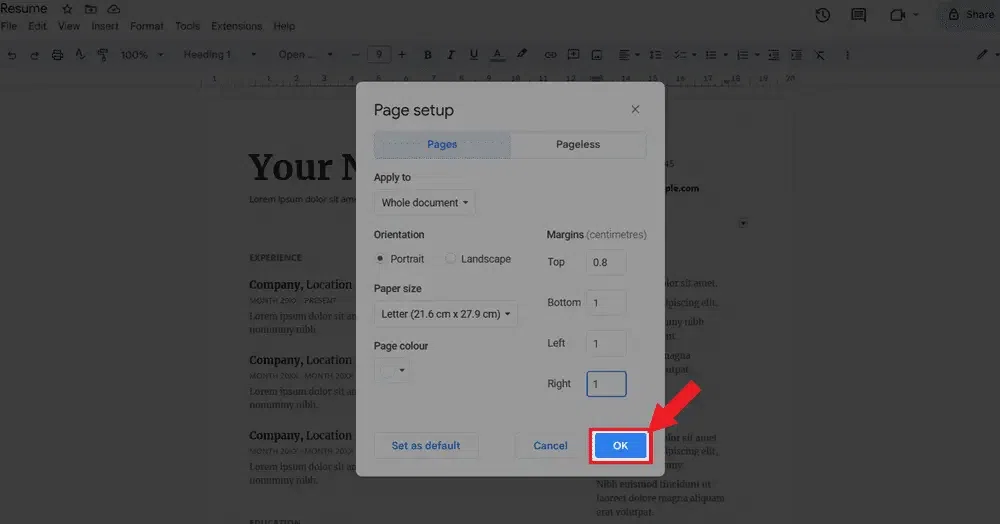The width and height of the screenshot is (1000, 524).
Task: Open the Extensions menu
Action: pos(237,26)
